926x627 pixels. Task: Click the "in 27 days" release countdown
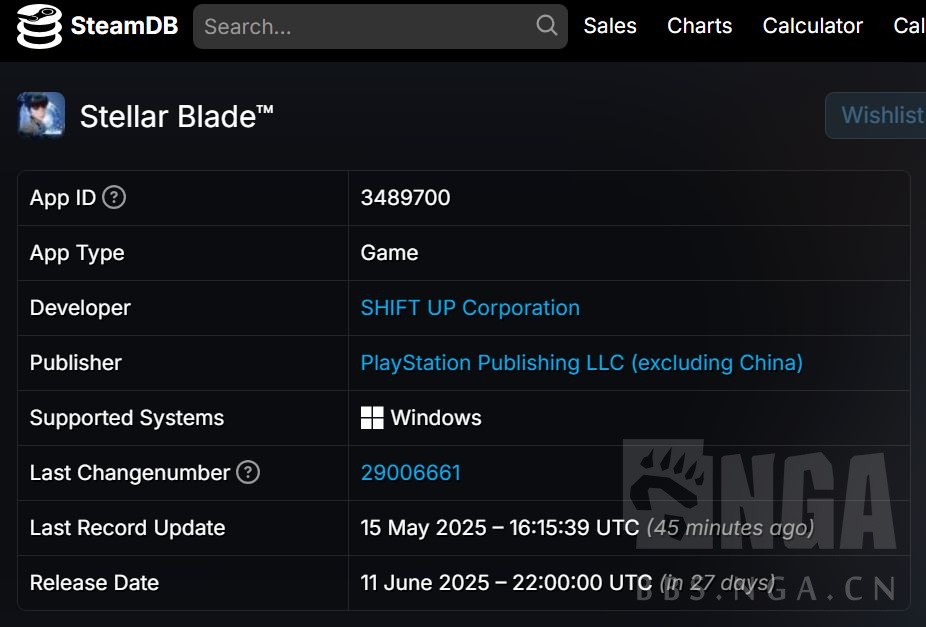(x=717, y=583)
